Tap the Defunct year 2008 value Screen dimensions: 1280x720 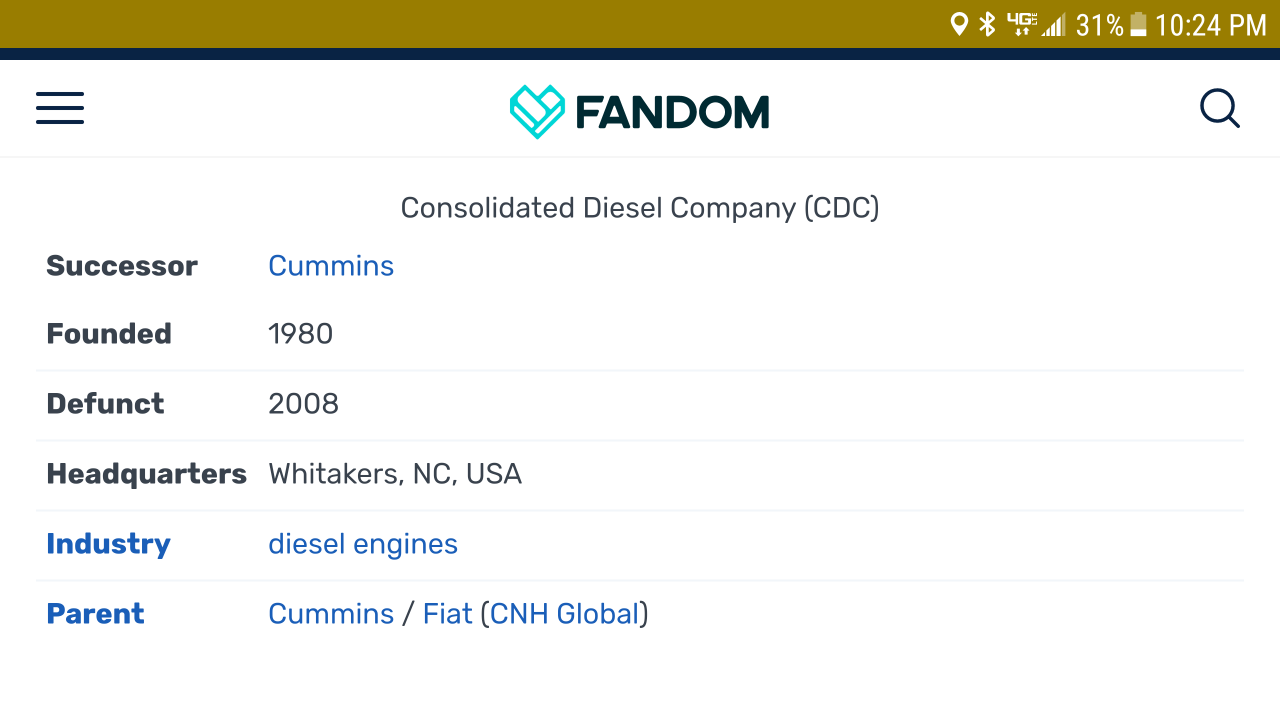(303, 404)
